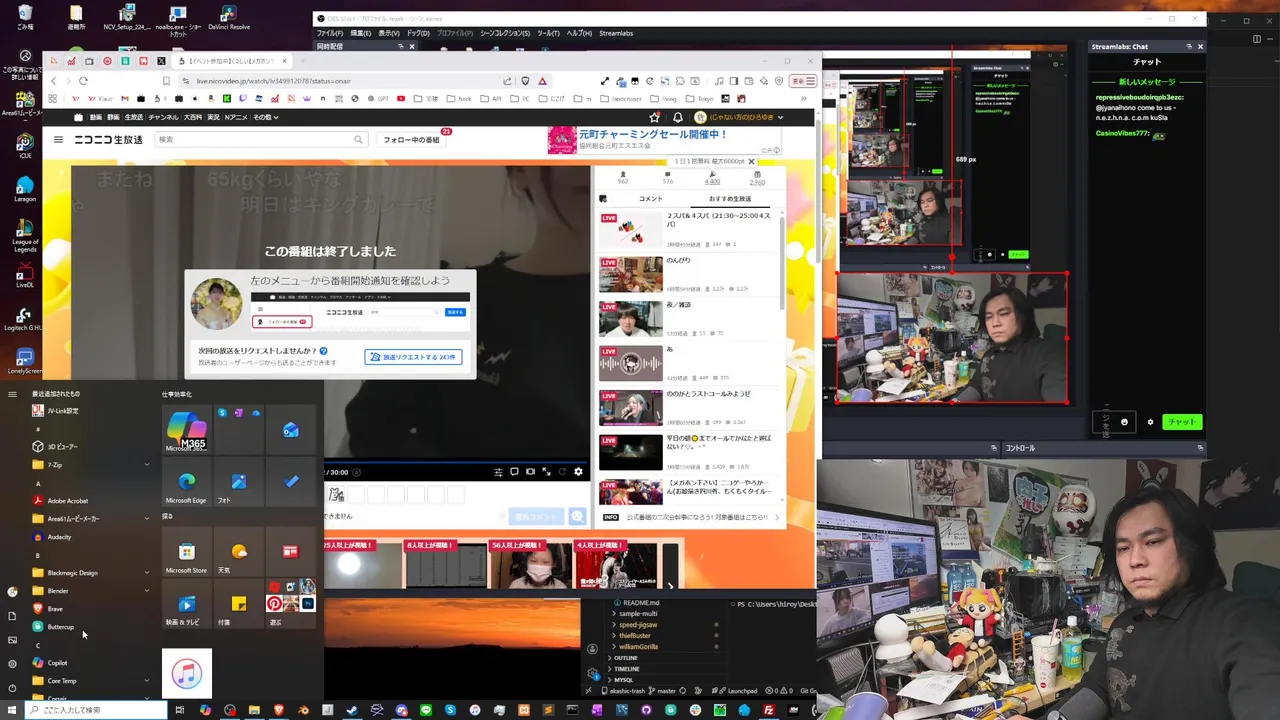The width and height of the screenshot is (1280, 720).
Task: Expand the thiefBuster folder in VS Code
Action: tap(634, 636)
